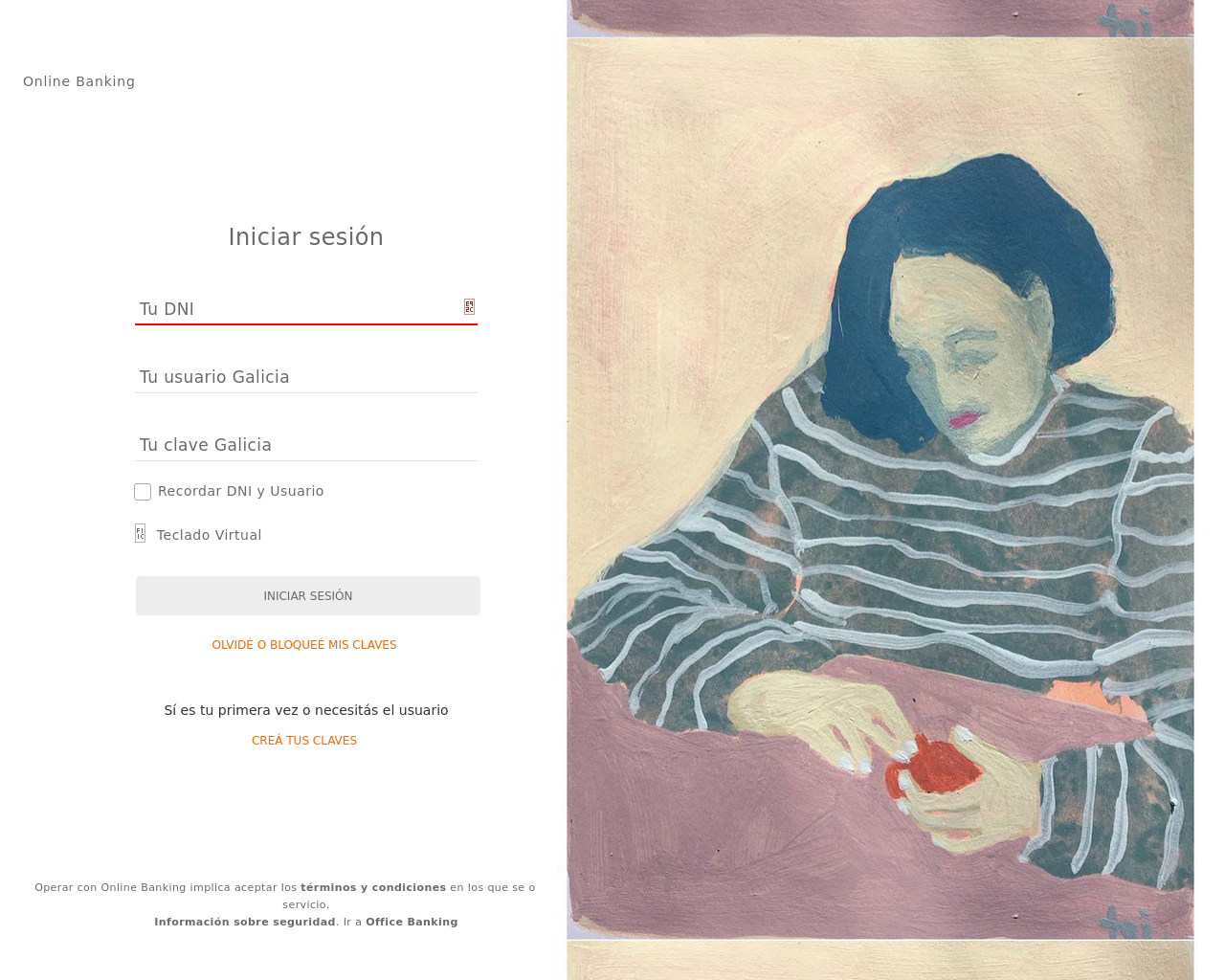
Task: Open the Teclado Virtual text link
Action: 209,535
